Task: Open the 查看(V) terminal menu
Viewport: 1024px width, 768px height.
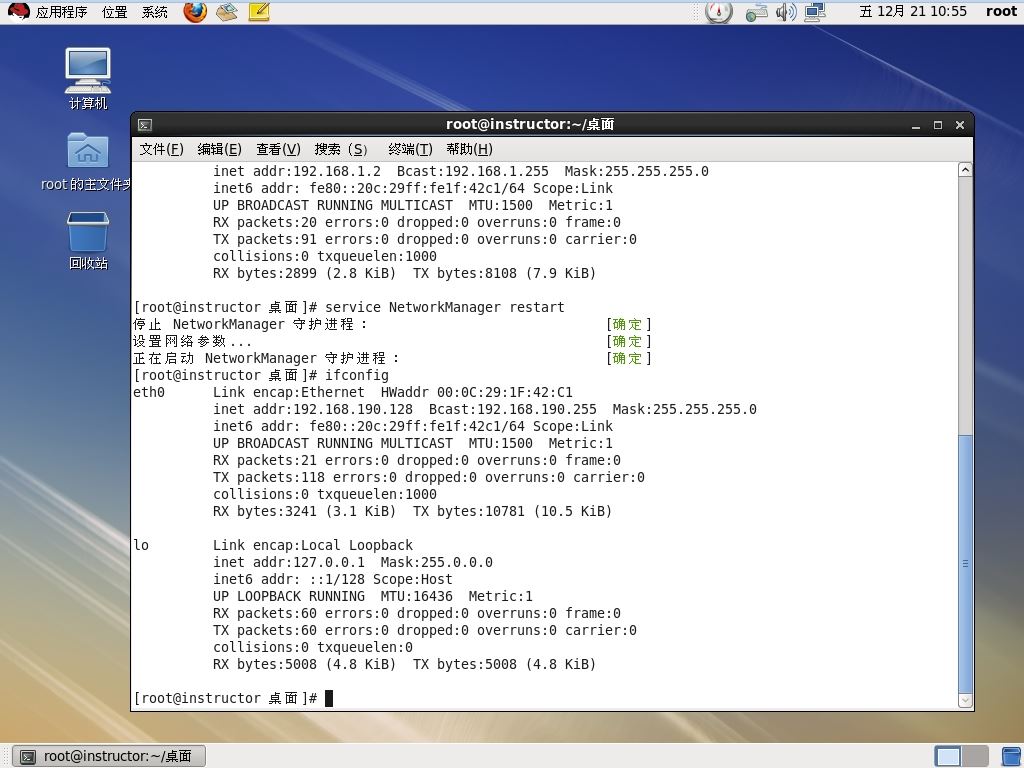Action: 278,150
